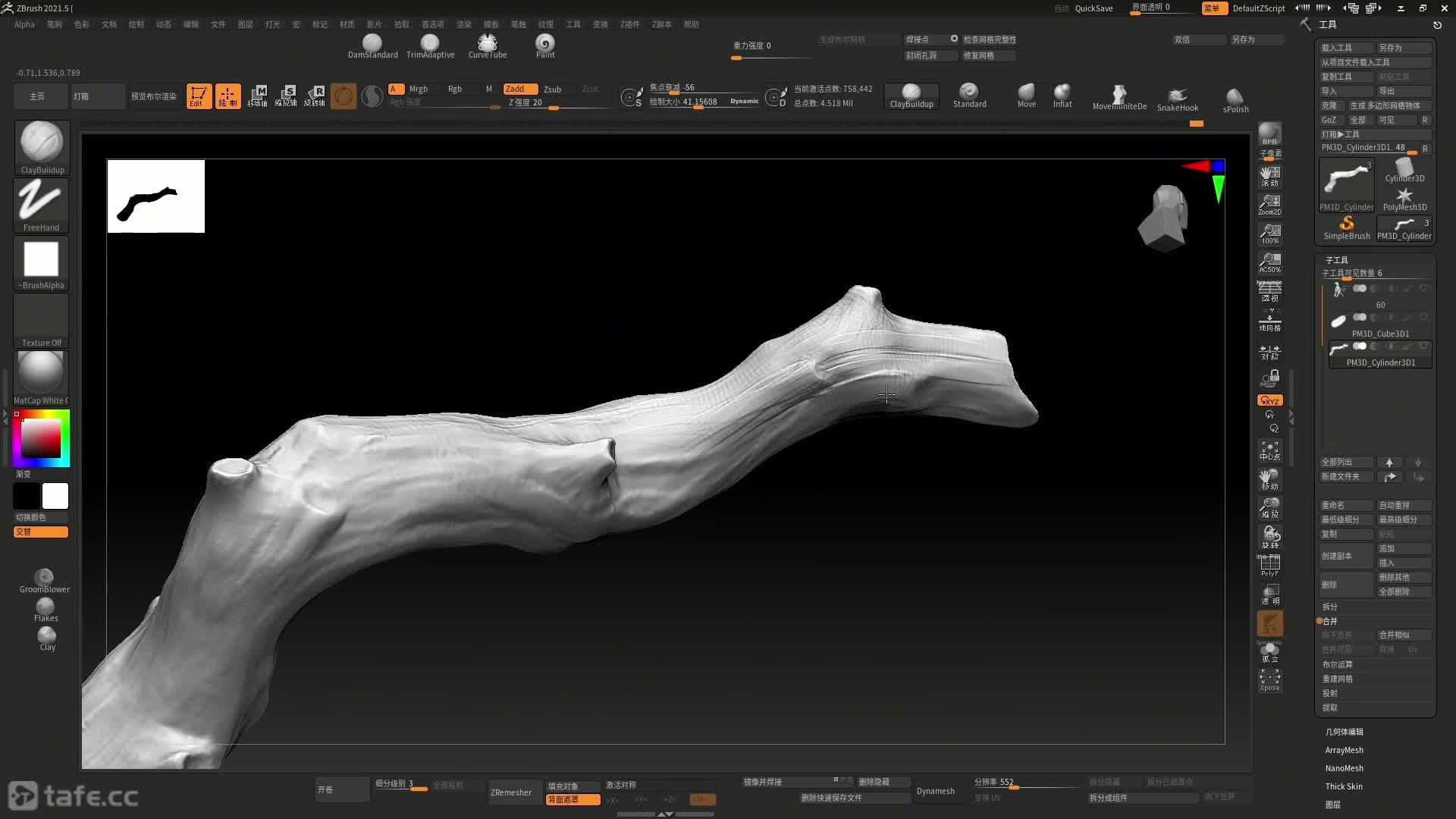
Task: Click the Zoom2D button
Action: (x=1269, y=205)
